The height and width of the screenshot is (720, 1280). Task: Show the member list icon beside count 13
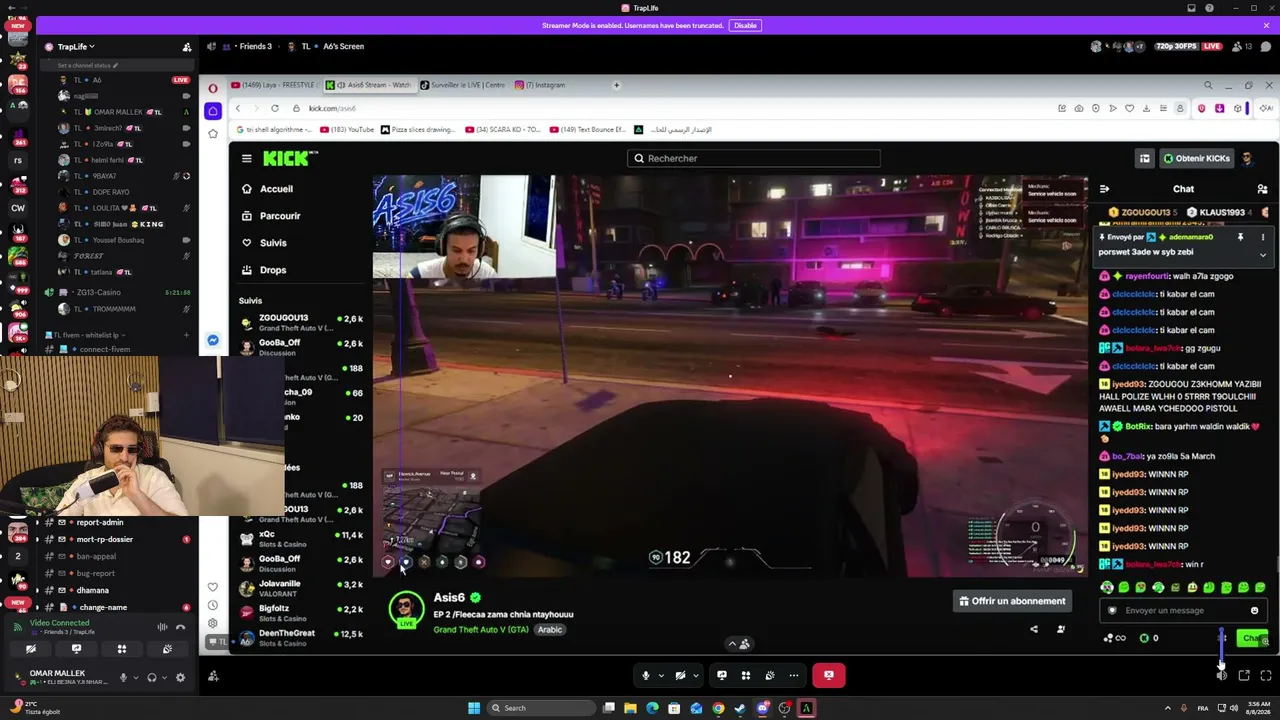(1237, 46)
